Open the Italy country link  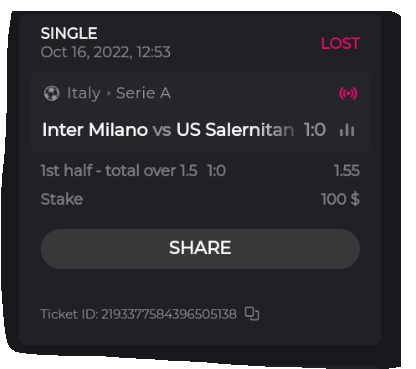pos(83,93)
